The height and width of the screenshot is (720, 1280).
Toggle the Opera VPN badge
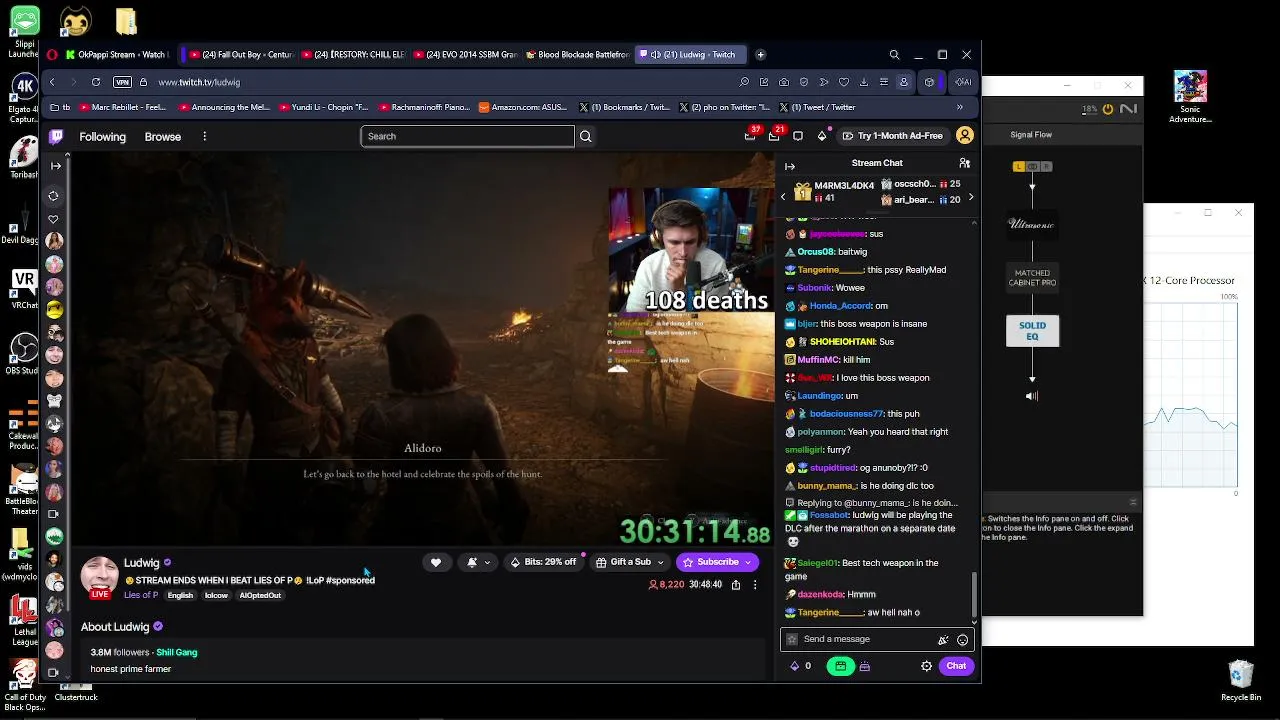122,82
